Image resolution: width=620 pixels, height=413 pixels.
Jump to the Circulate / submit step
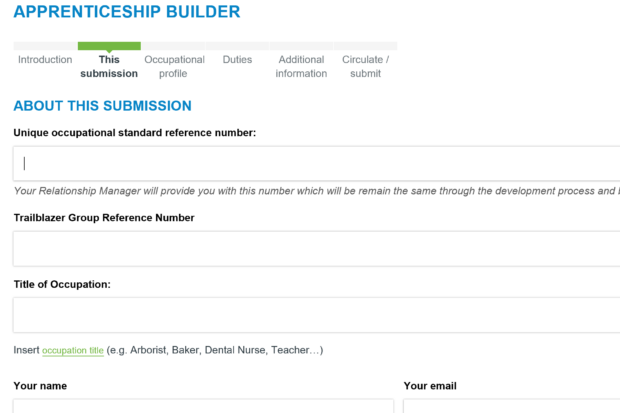click(x=365, y=66)
